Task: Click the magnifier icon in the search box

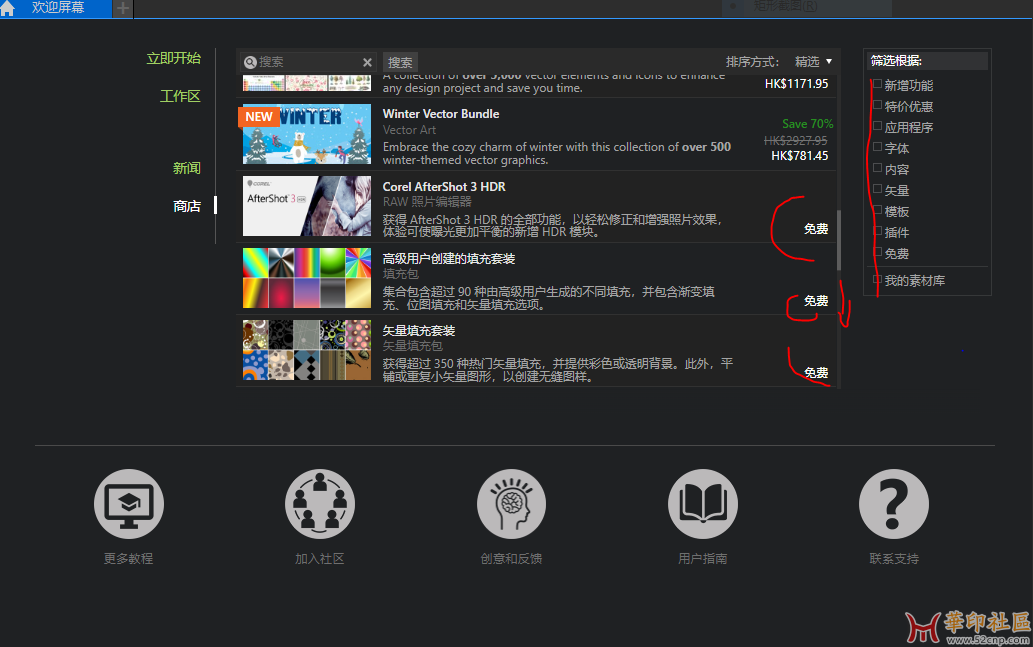Action: pyautogui.click(x=250, y=62)
